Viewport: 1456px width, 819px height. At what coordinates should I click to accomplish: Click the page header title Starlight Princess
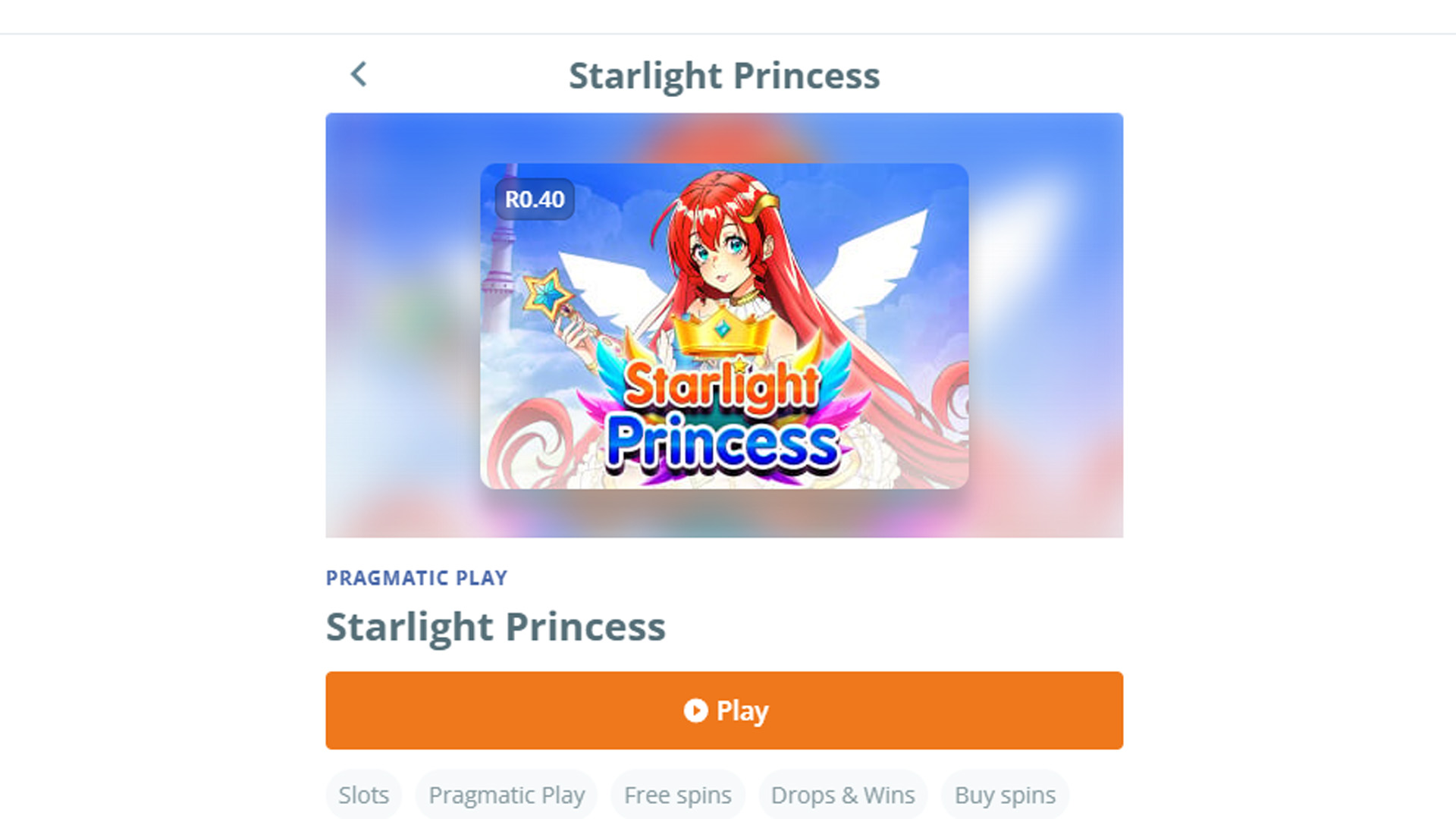click(x=724, y=76)
